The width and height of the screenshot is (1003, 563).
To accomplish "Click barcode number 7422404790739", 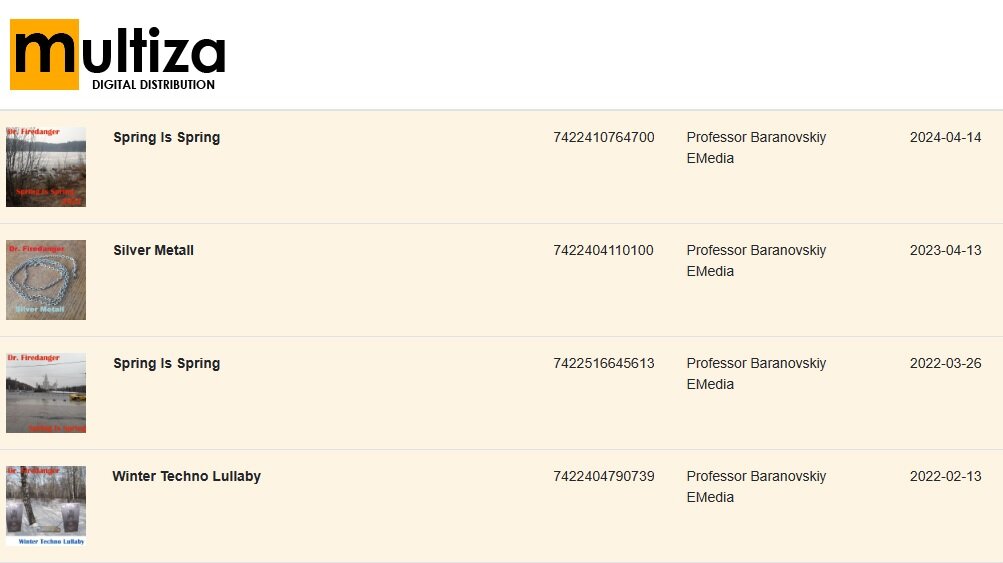I will click(x=604, y=477).
